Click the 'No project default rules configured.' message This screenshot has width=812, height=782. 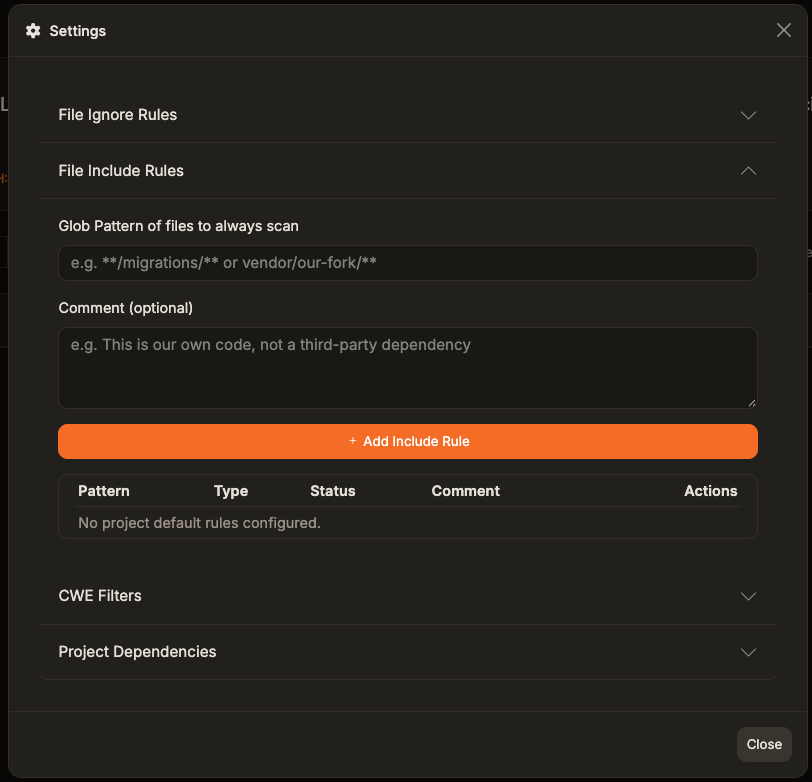[199, 523]
